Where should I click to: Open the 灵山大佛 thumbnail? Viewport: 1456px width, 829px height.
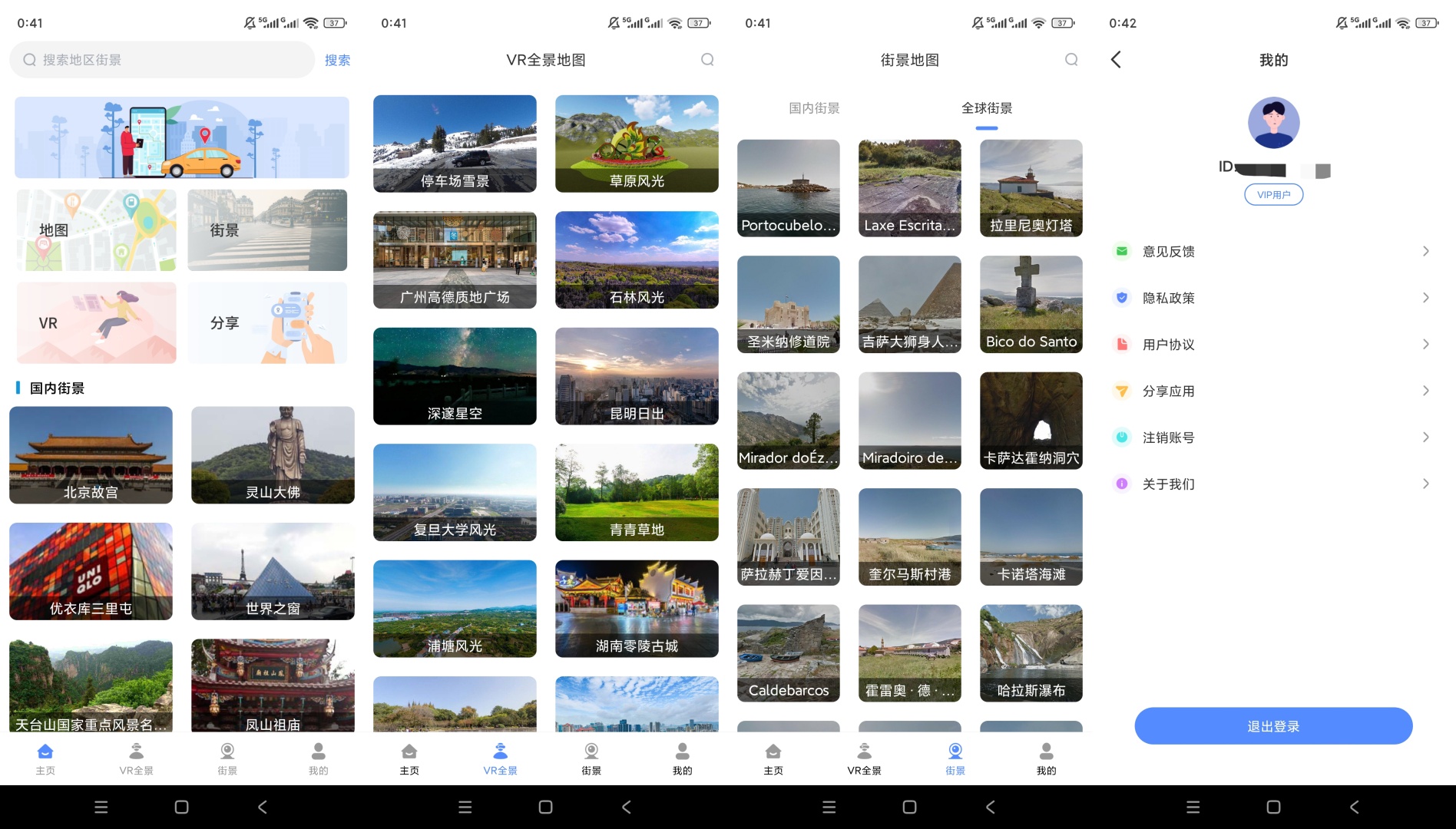(273, 455)
